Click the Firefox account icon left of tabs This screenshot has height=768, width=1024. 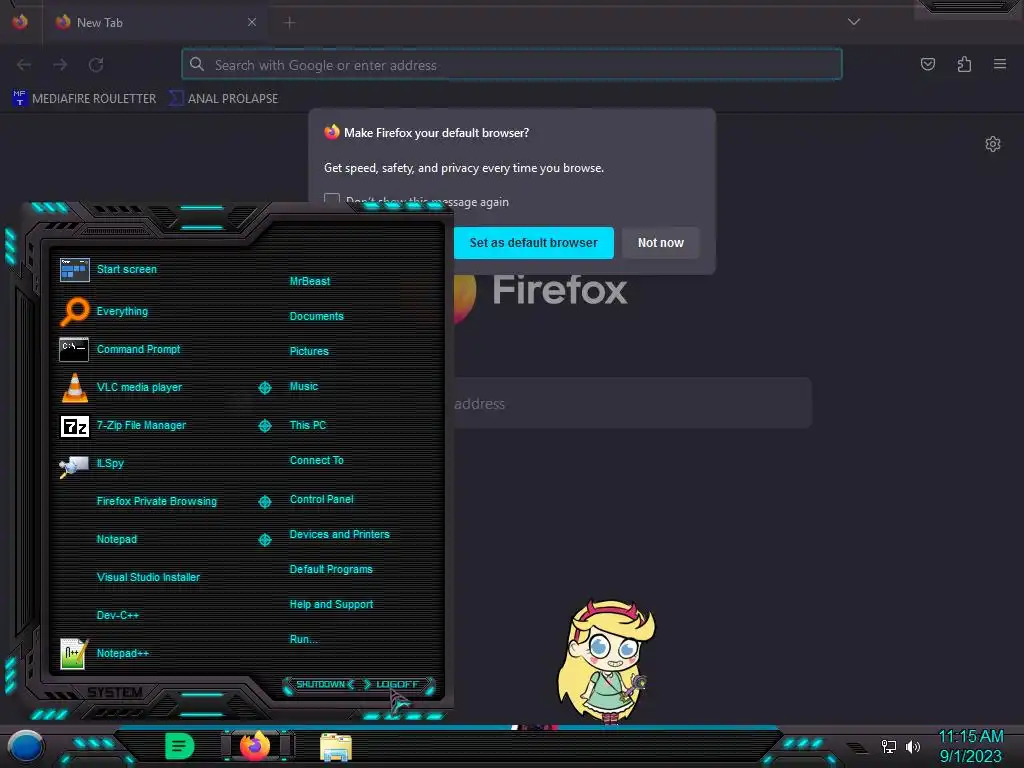[20, 22]
